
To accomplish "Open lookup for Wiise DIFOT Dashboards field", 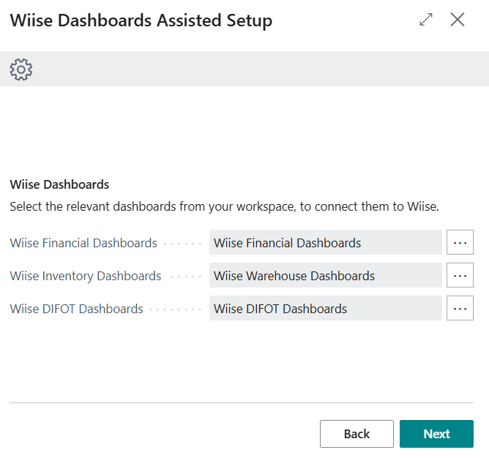I will (460, 309).
